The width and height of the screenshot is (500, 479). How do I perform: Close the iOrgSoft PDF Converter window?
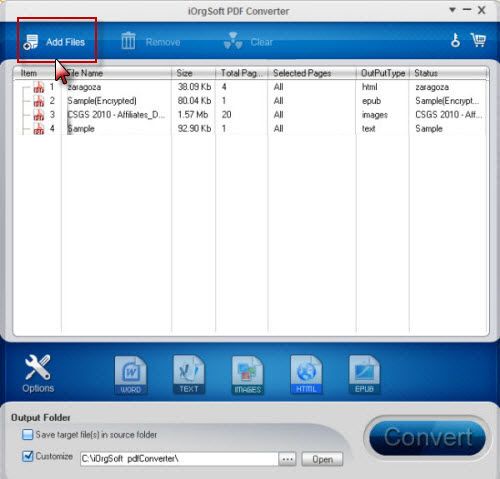click(481, 10)
